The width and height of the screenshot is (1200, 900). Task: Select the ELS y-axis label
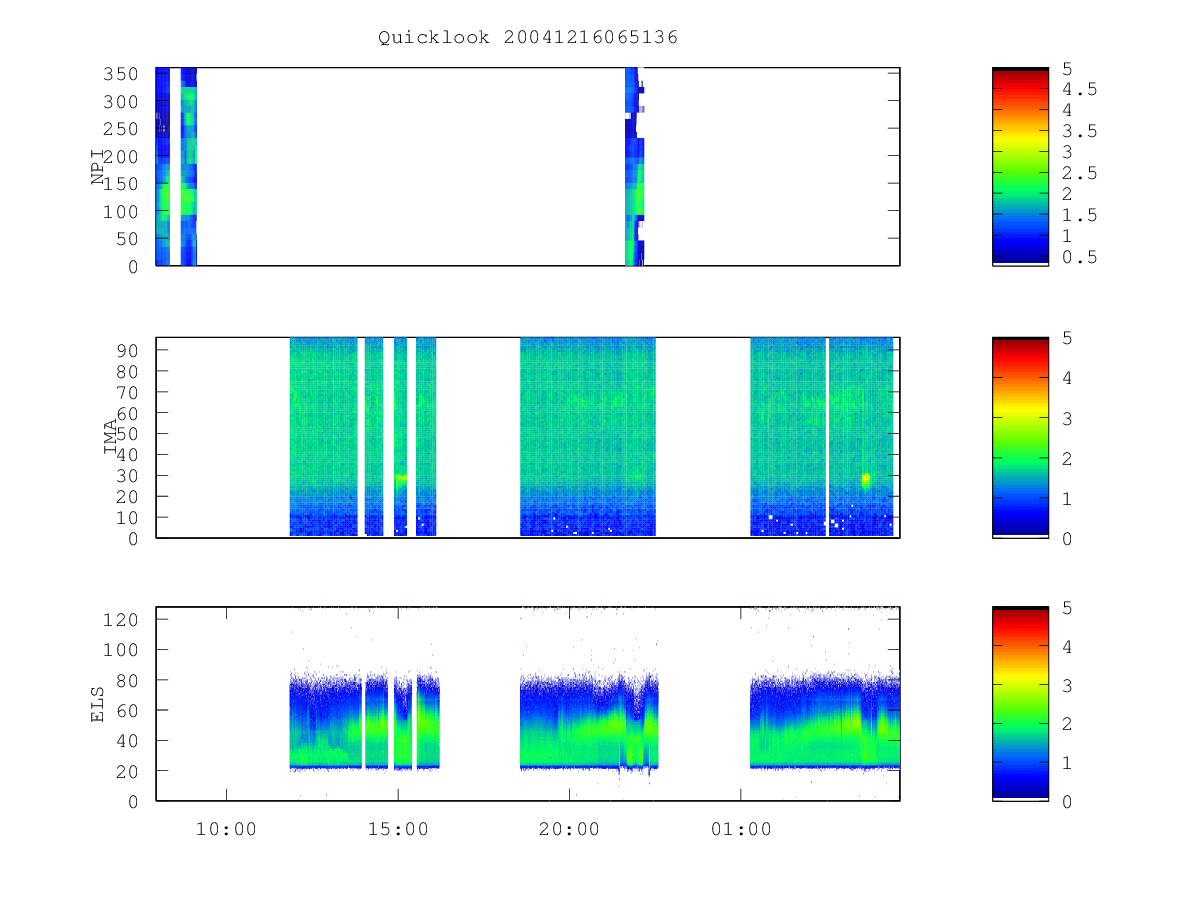(98, 704)
